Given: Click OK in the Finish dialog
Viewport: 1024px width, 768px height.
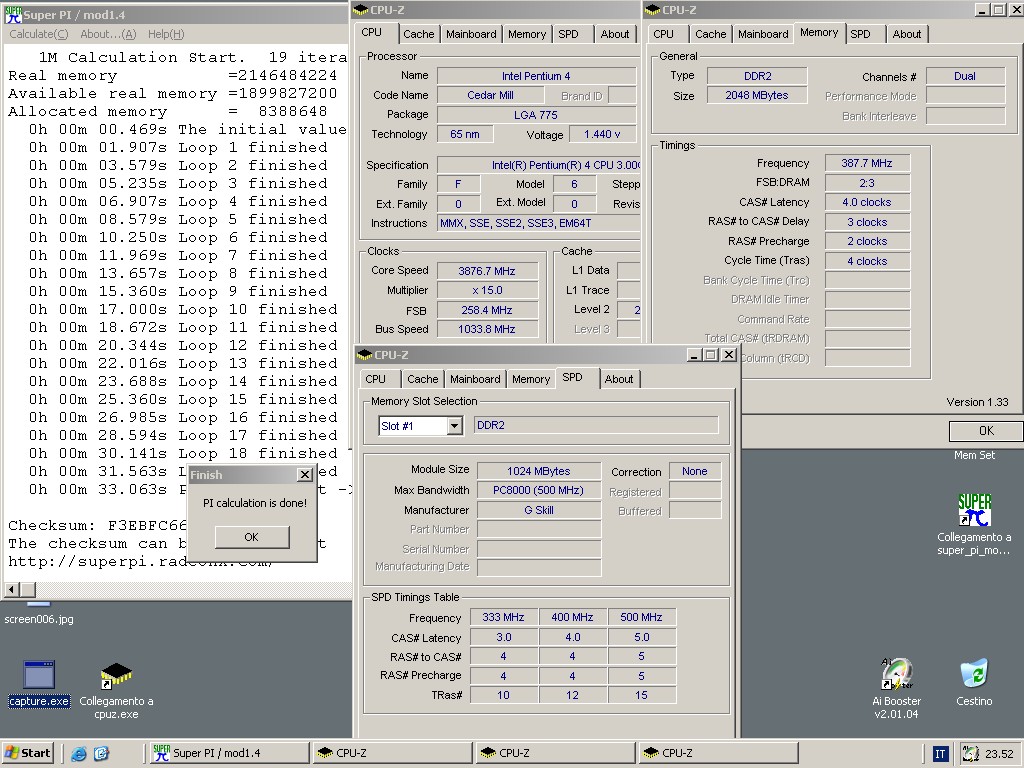Looking at the screenshot, I should 251,537.
